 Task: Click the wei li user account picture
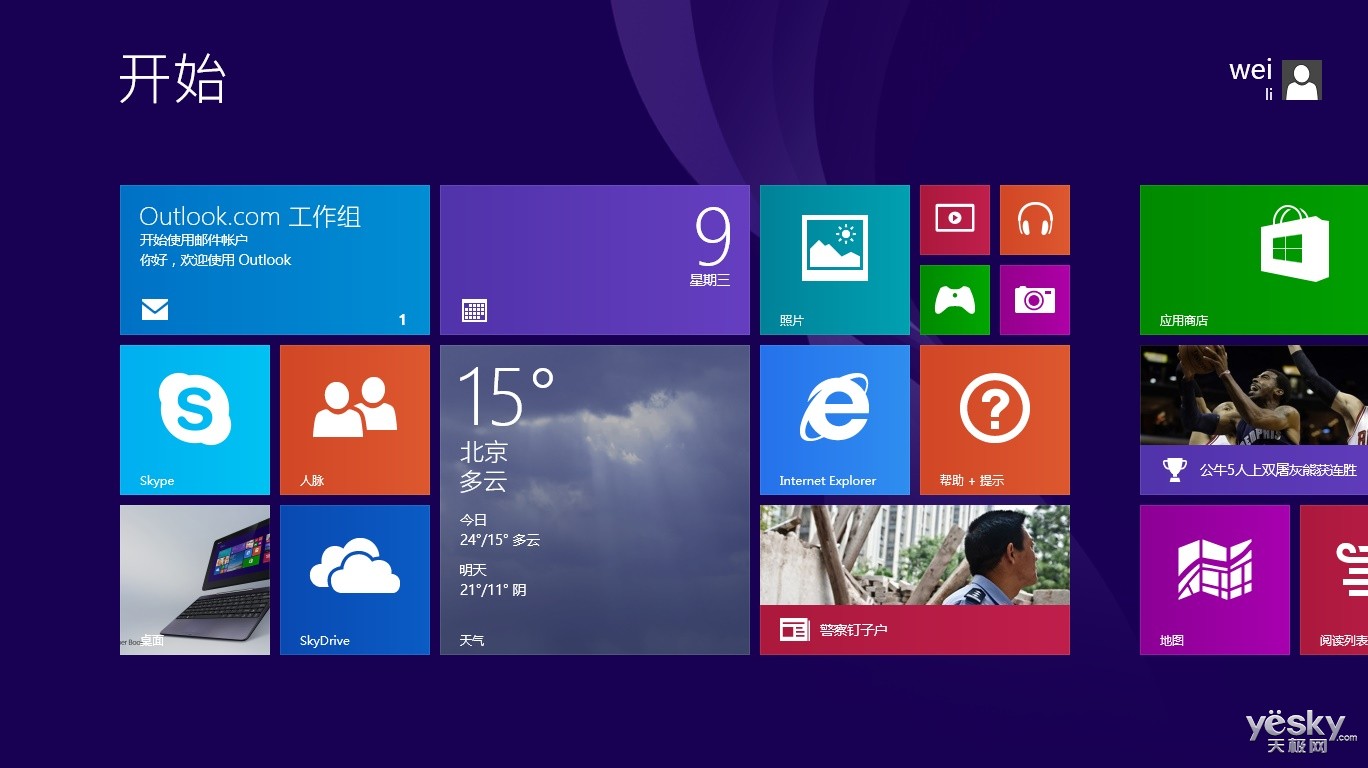(1302, 80)
